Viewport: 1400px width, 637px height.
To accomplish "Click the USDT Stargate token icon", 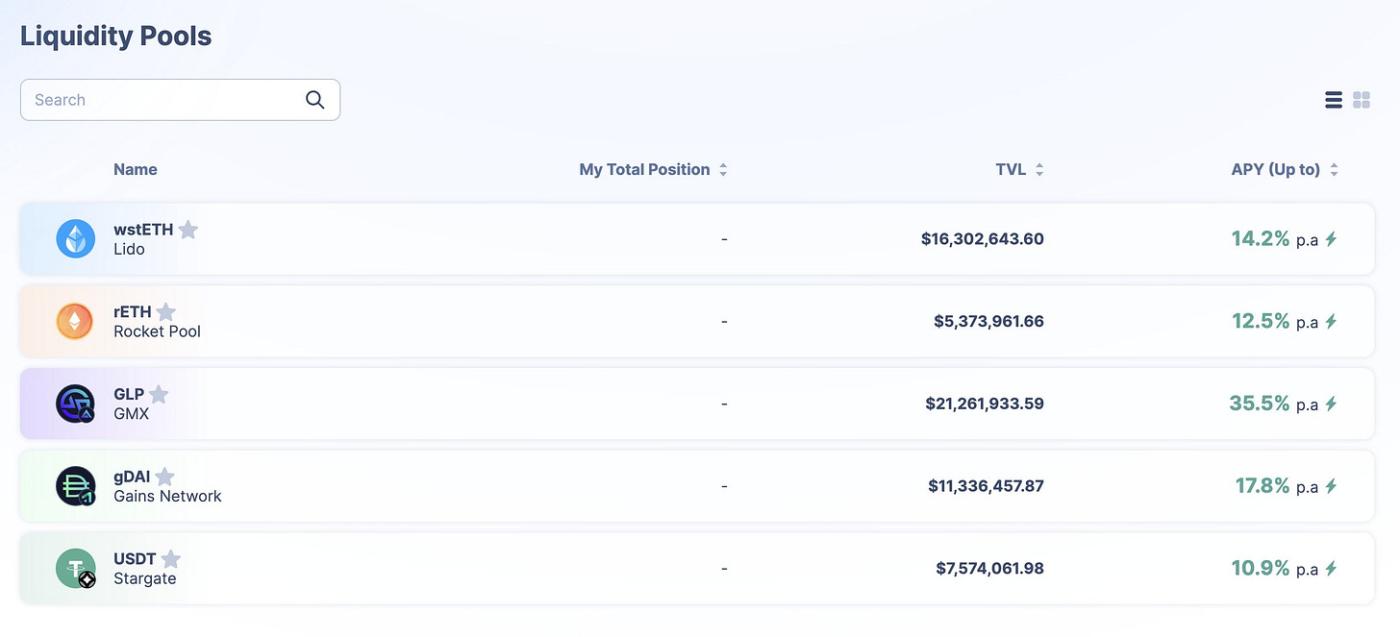I will [x=75, y=568].
